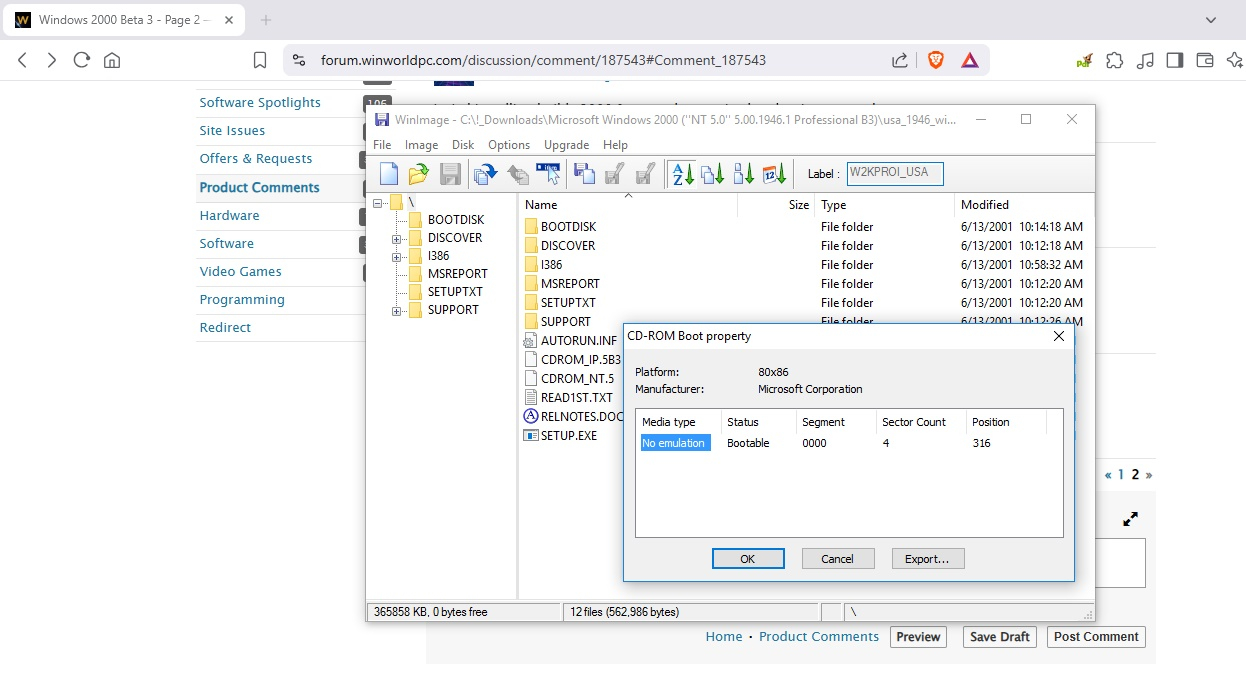Open the Software Spotlights sidebar link
1246x684 pixels.
click(x=260, y=102)
